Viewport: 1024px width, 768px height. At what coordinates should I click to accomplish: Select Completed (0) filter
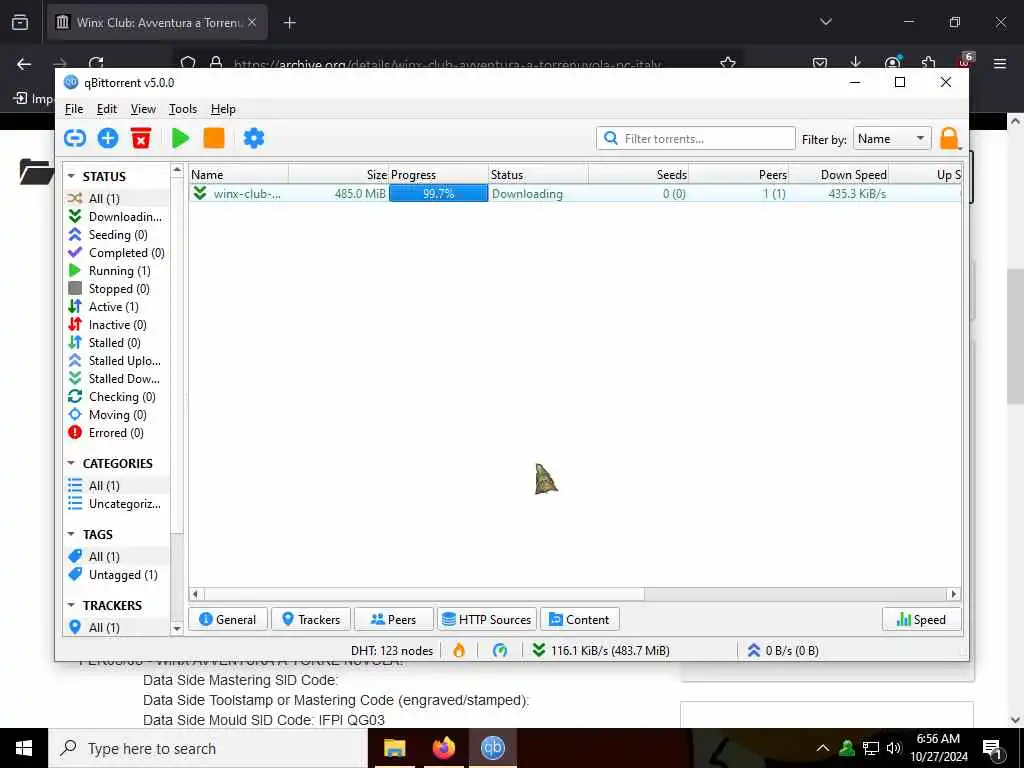[x=116, y=253]
